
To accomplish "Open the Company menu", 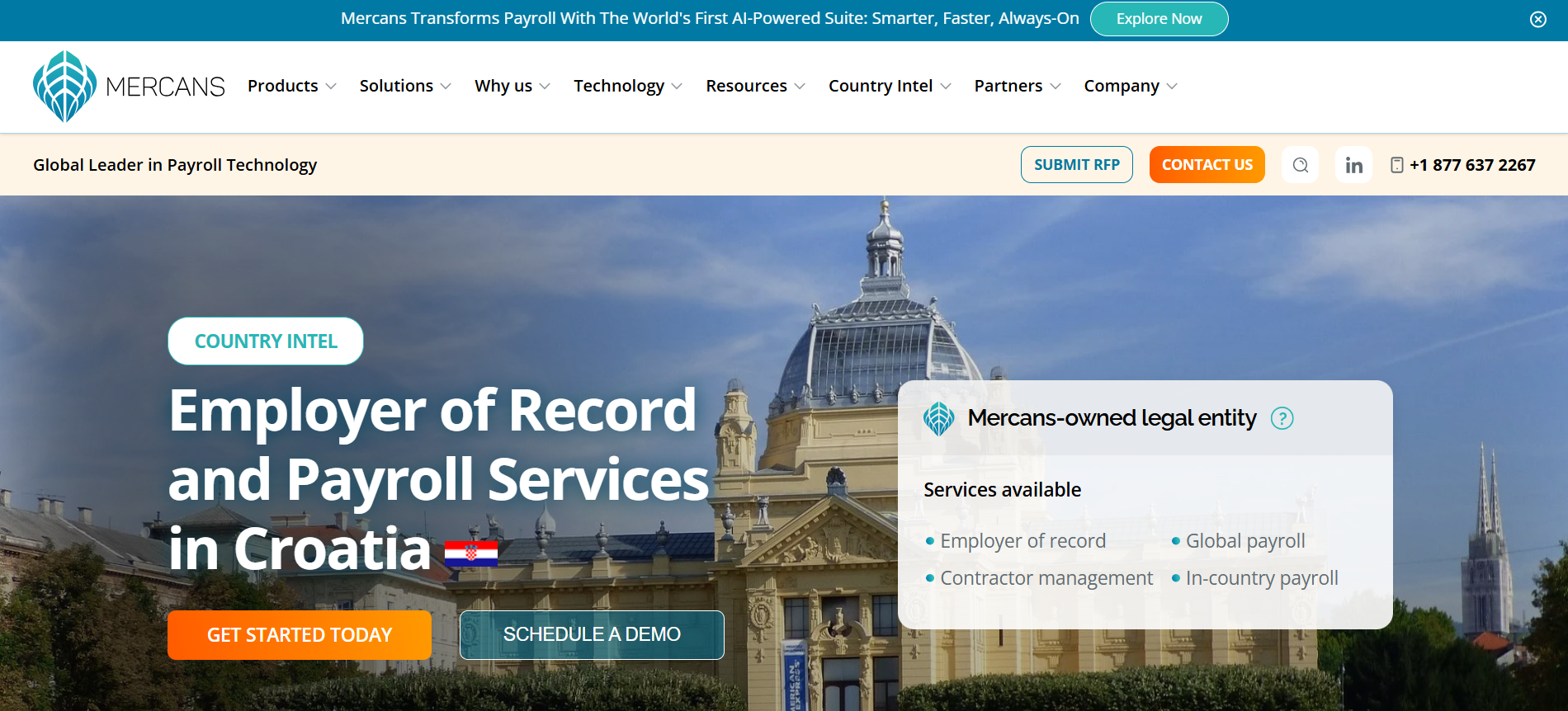I will (1122, 86).
